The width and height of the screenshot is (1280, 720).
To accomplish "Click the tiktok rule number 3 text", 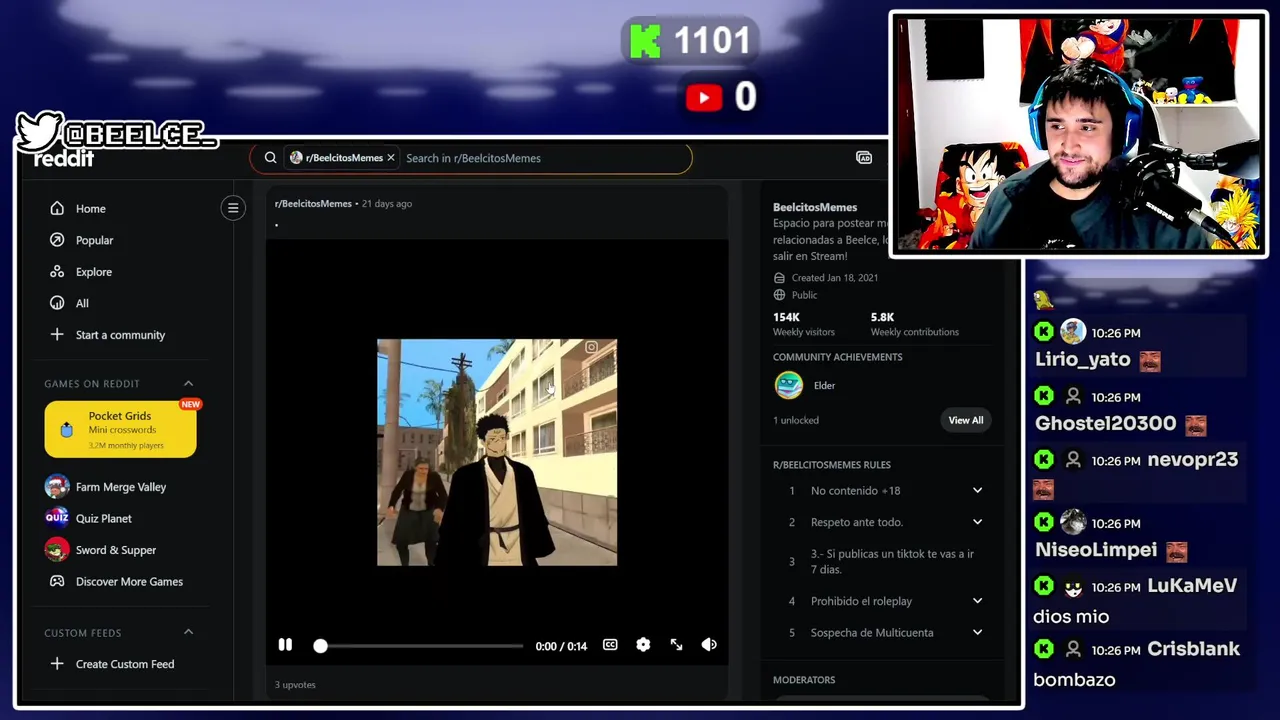I will click(892, 561).
